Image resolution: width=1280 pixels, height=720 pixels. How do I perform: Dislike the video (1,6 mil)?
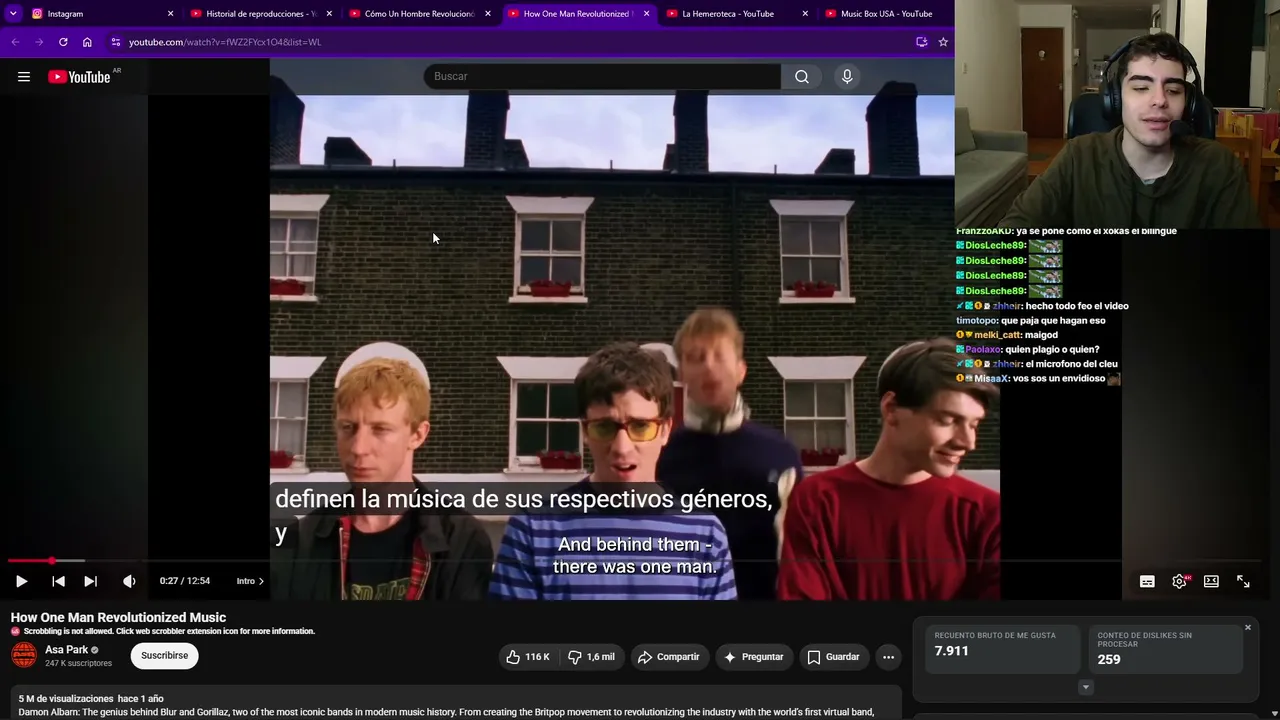click(x=591, y=657)
